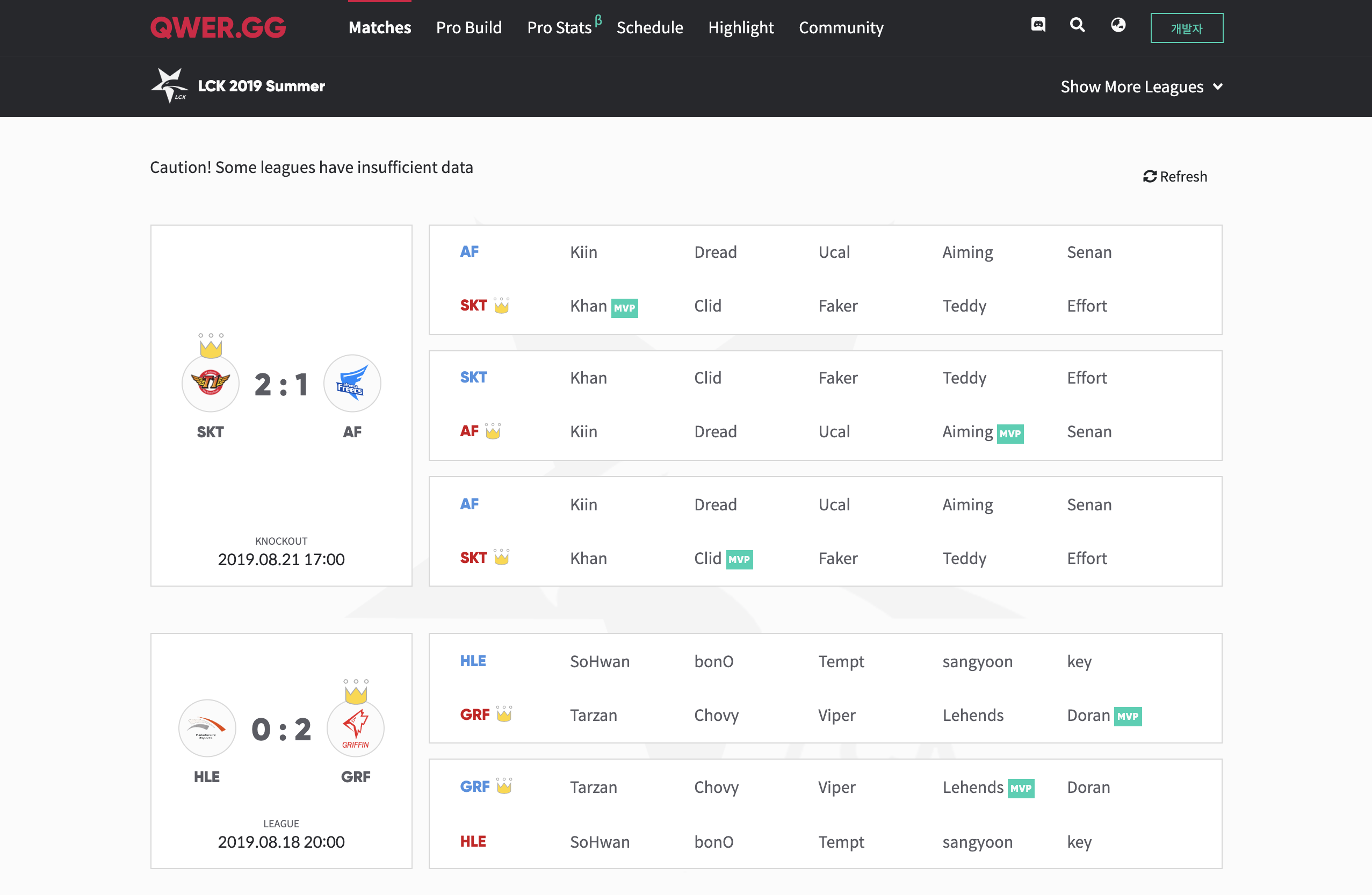Image resolution: width=1372 pixels, height=895 pixels.
Task: Go to the Schedule page
Action: [x=649, y=27]
